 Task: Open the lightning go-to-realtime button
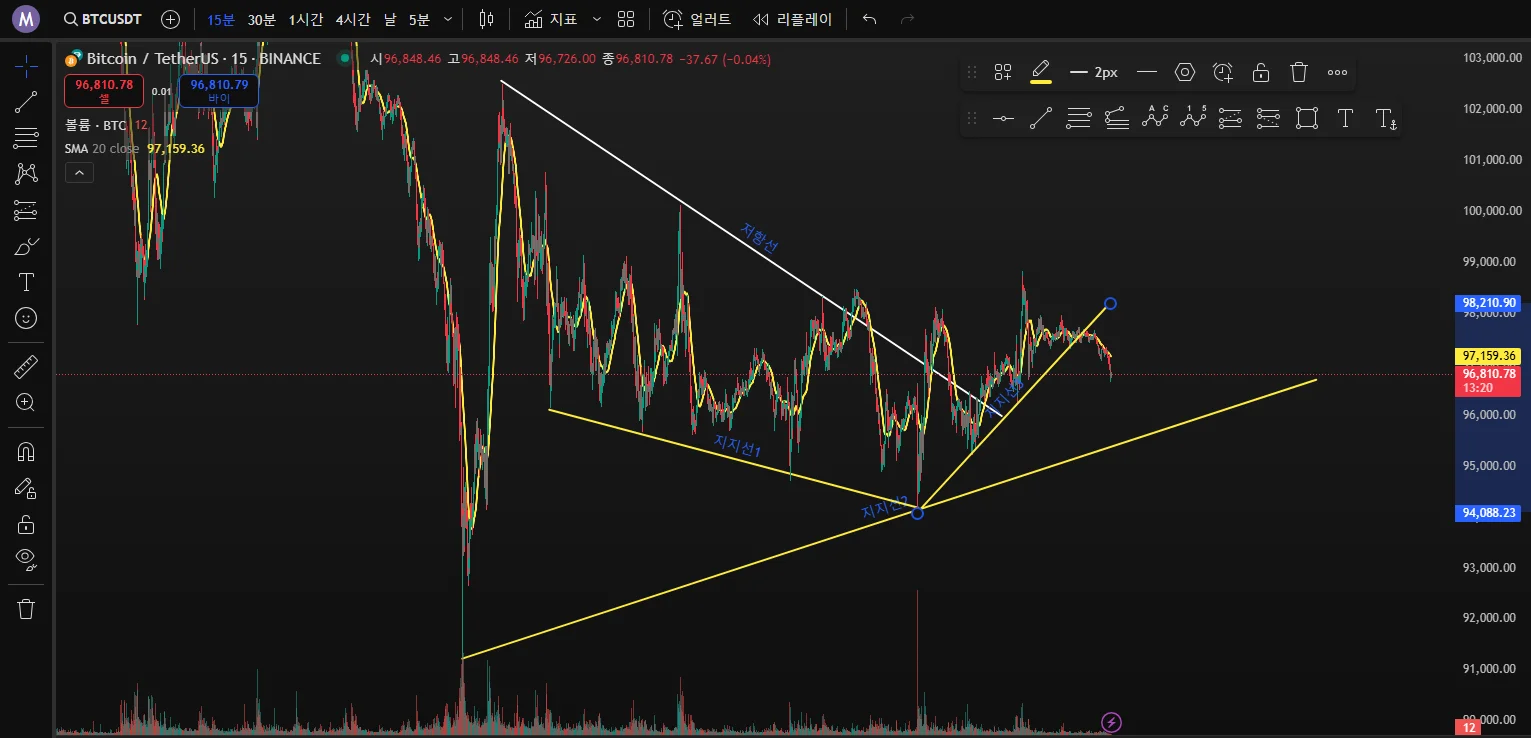point(1111,722)
